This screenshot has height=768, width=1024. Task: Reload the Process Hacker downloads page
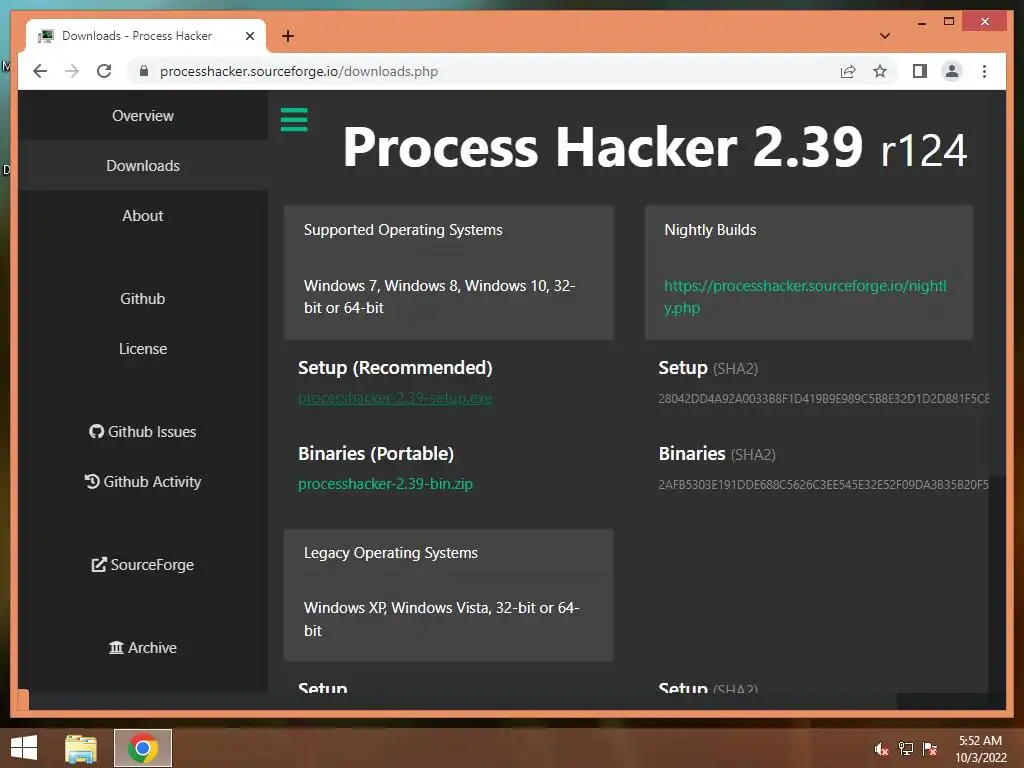(104, 71)
